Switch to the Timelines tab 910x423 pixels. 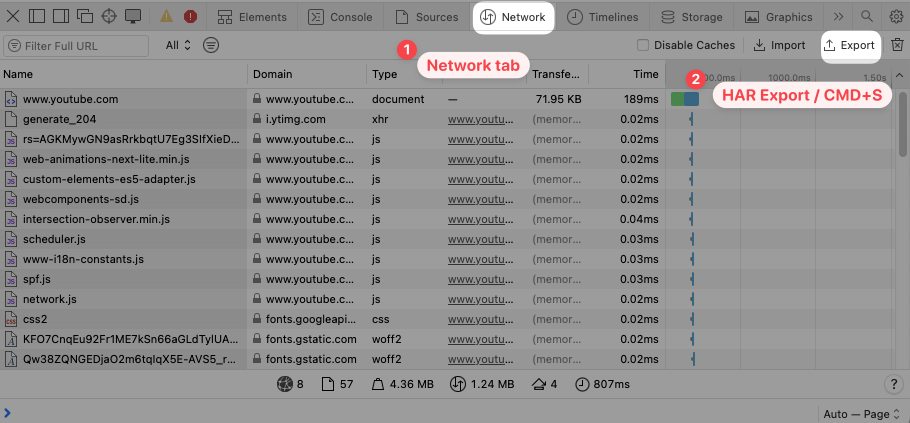point(602,17)
